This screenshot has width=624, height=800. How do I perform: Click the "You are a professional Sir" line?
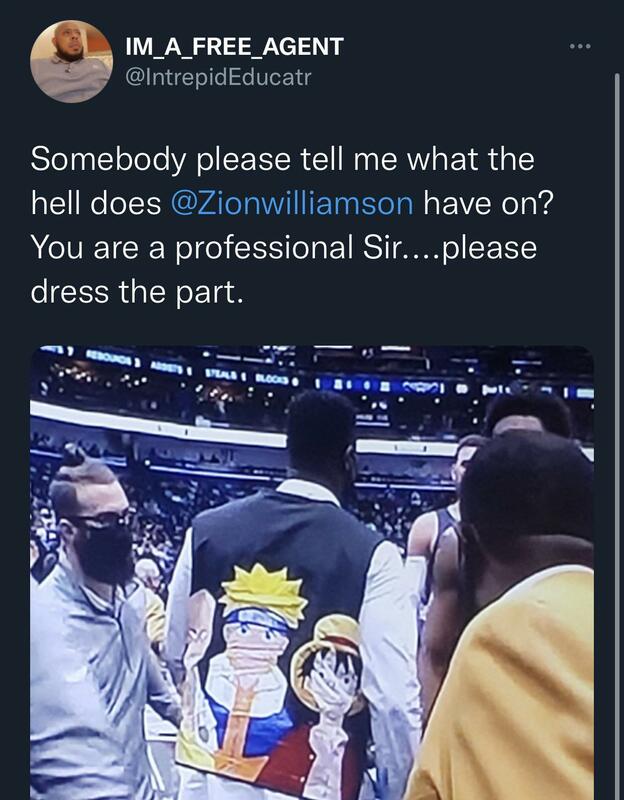(x=283, y=246)
